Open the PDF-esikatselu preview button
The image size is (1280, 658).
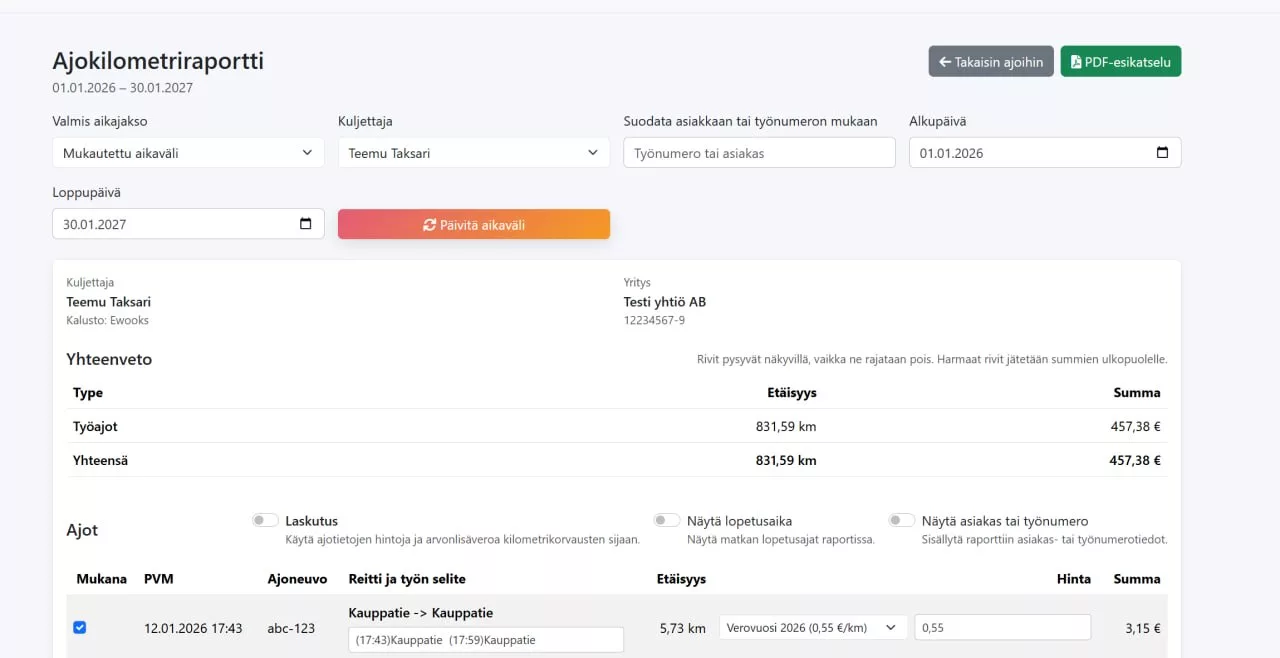click(x=1121, y=62)
